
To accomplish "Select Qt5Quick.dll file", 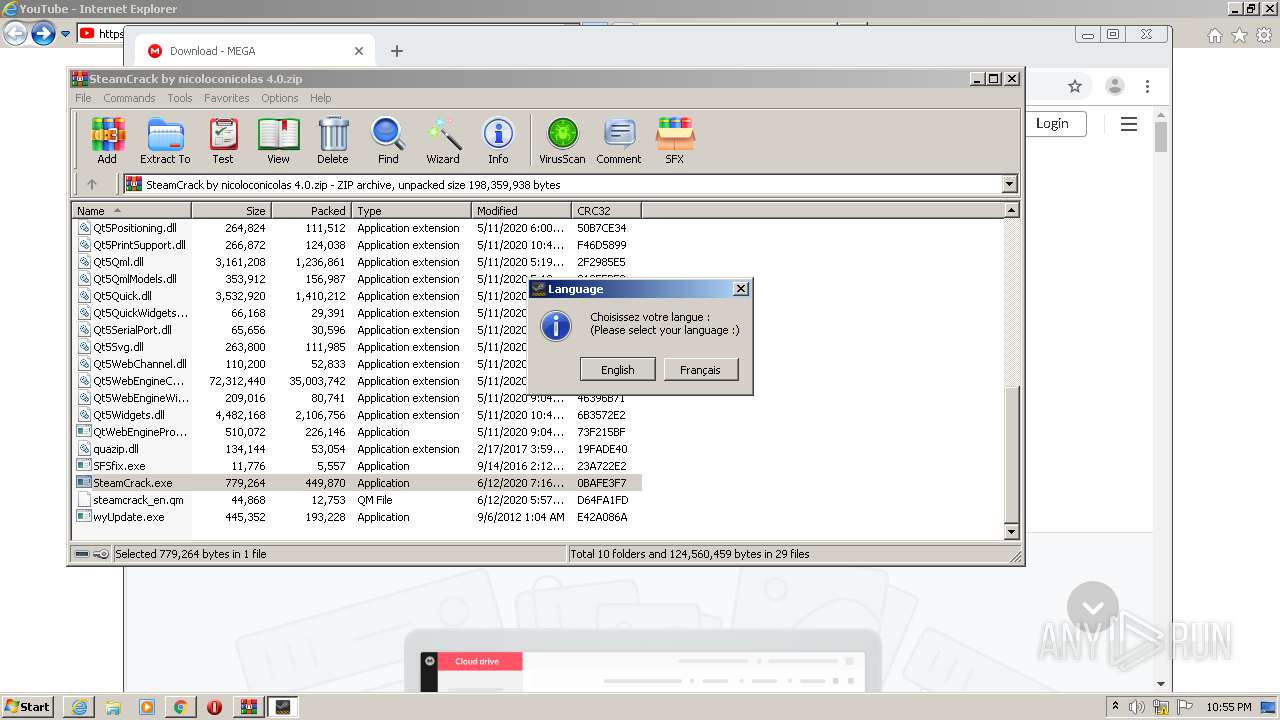I will [x=122, y=296].
